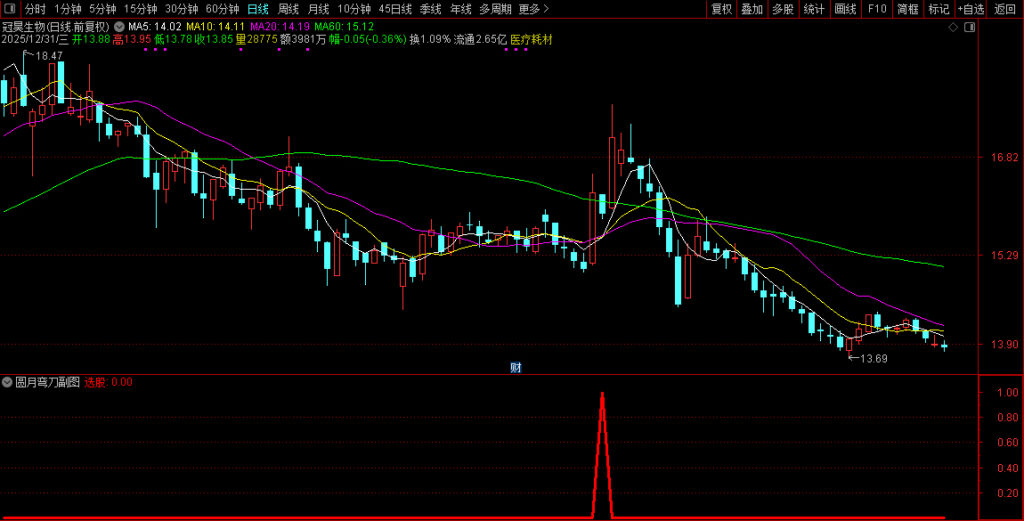This screenshot has height=521, width=1024.
Task: Expand main chart indicator dropdown next to MA5
Action: pyautogui.click(x=121, y=26)
